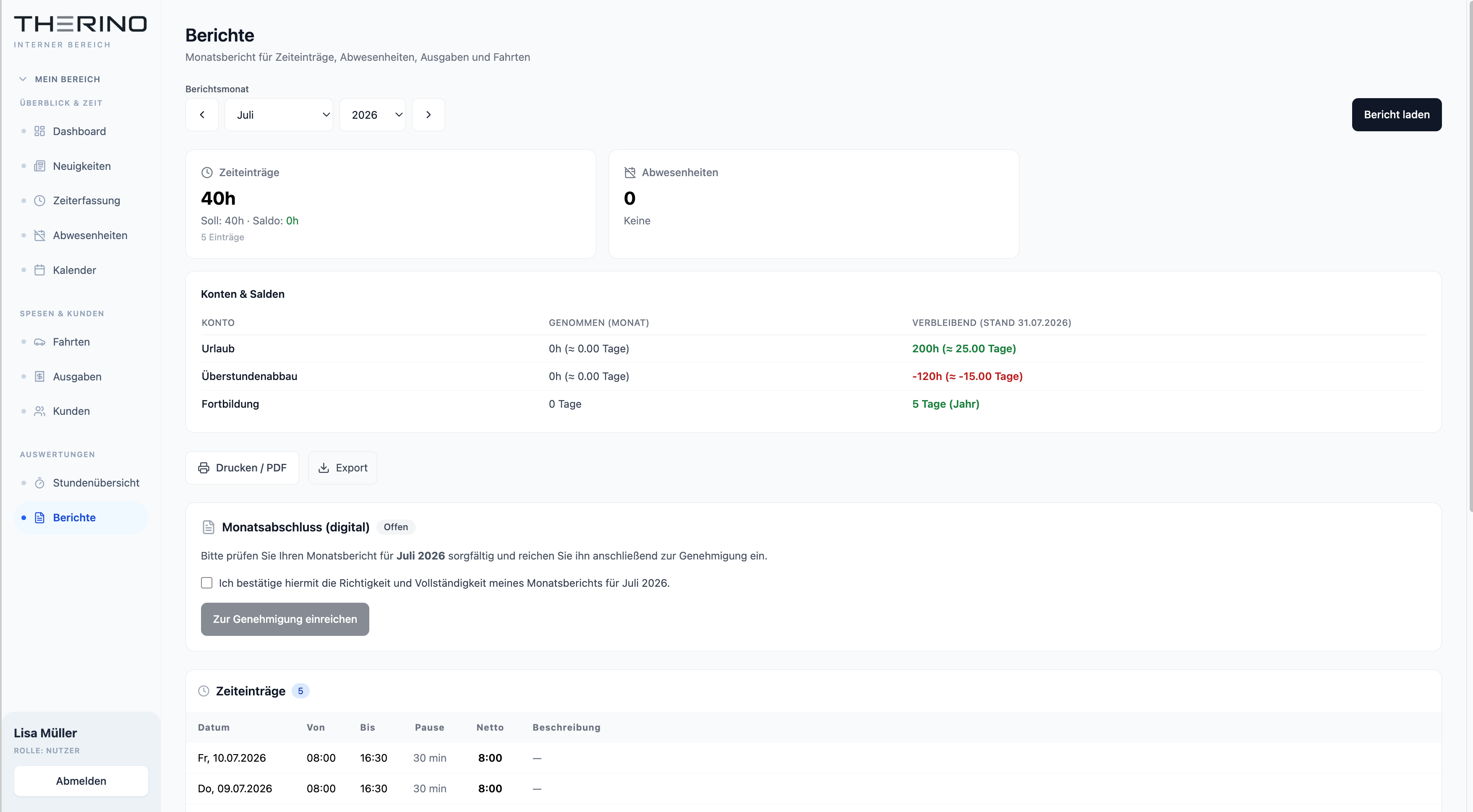
Task: Open Dashboard via its grid icon
Action: (39, 131)
